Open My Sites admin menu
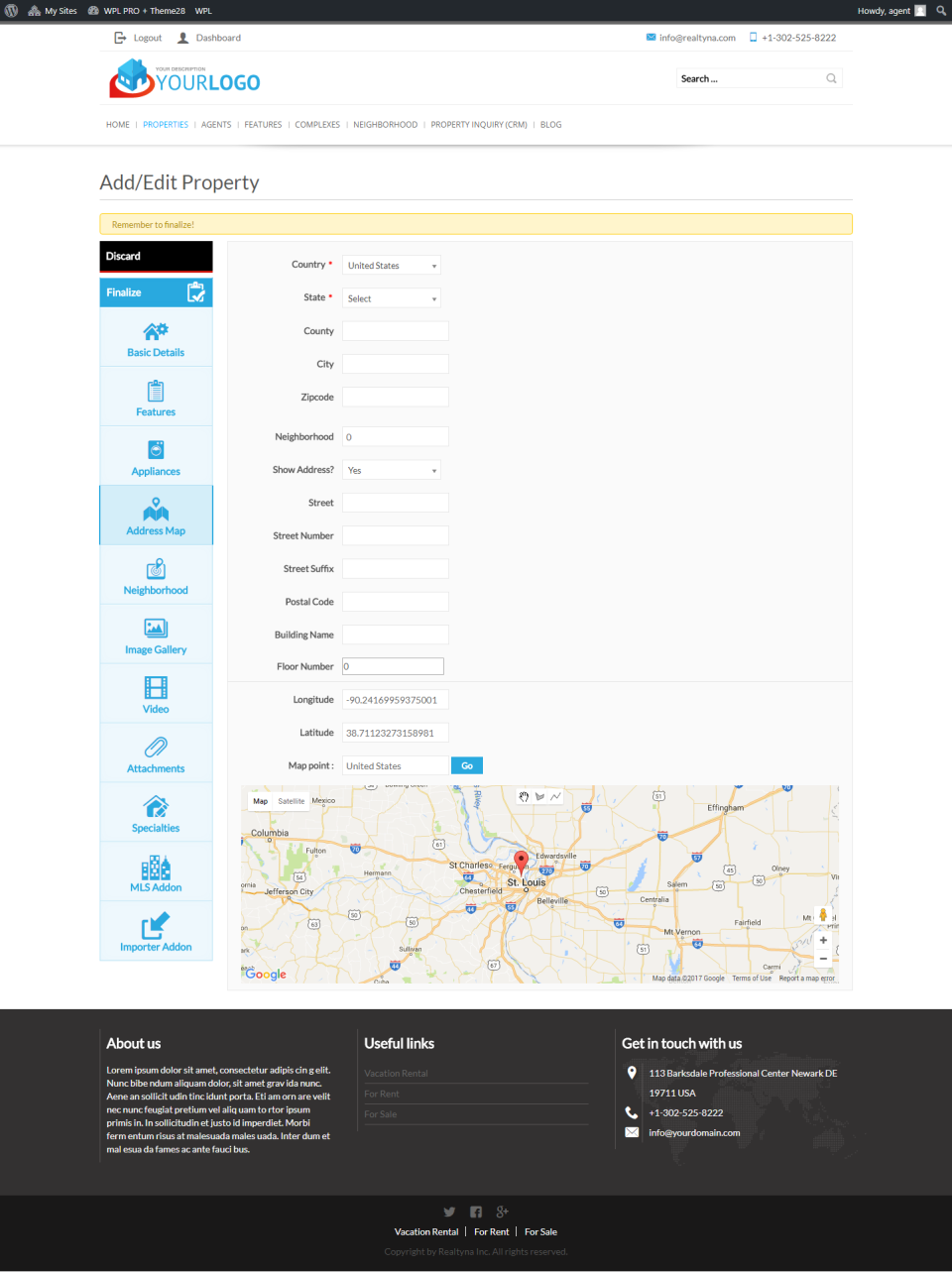 (x=53, y=11)
